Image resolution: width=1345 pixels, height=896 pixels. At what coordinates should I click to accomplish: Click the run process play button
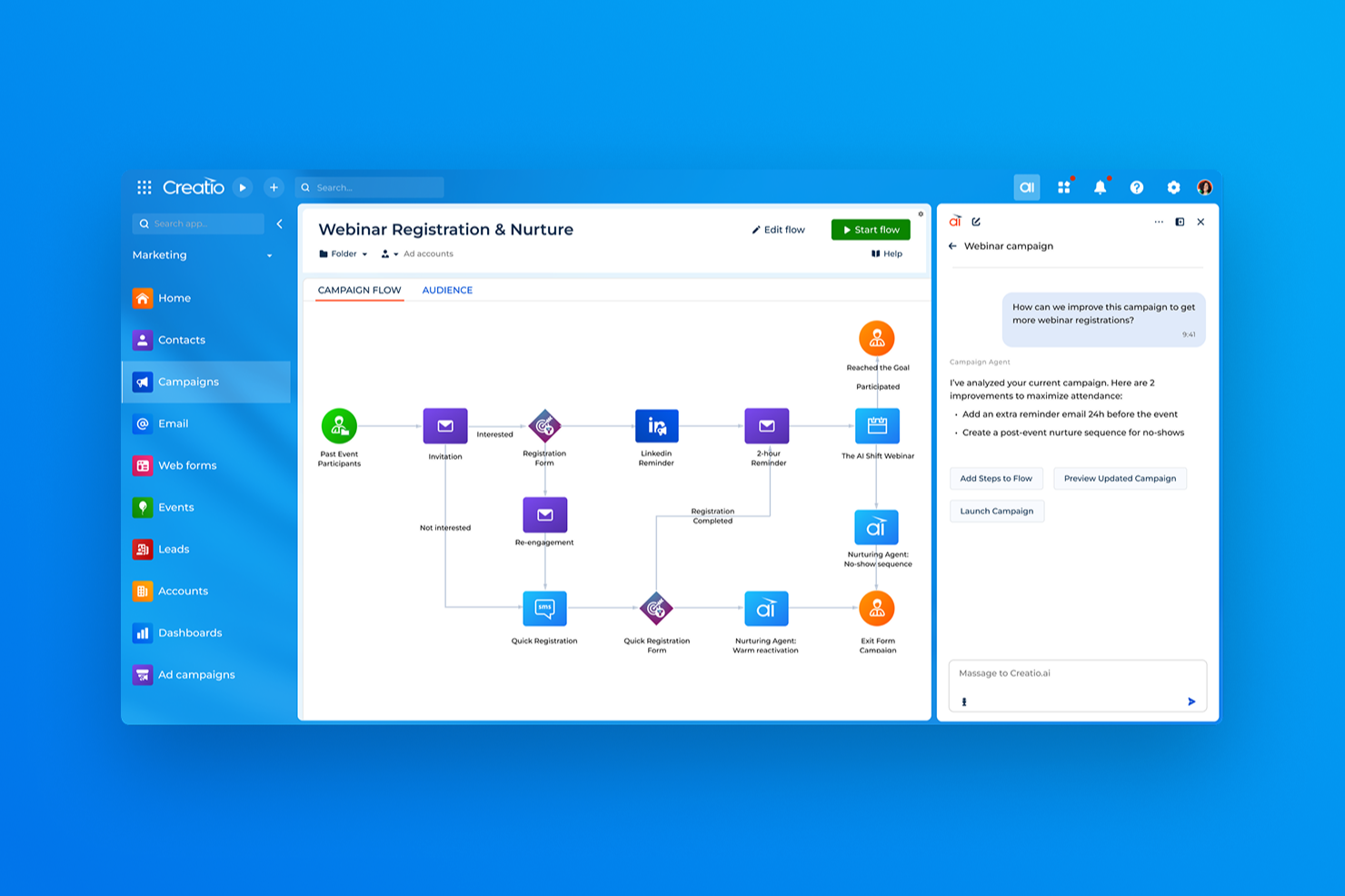click(x=243, y=187)
